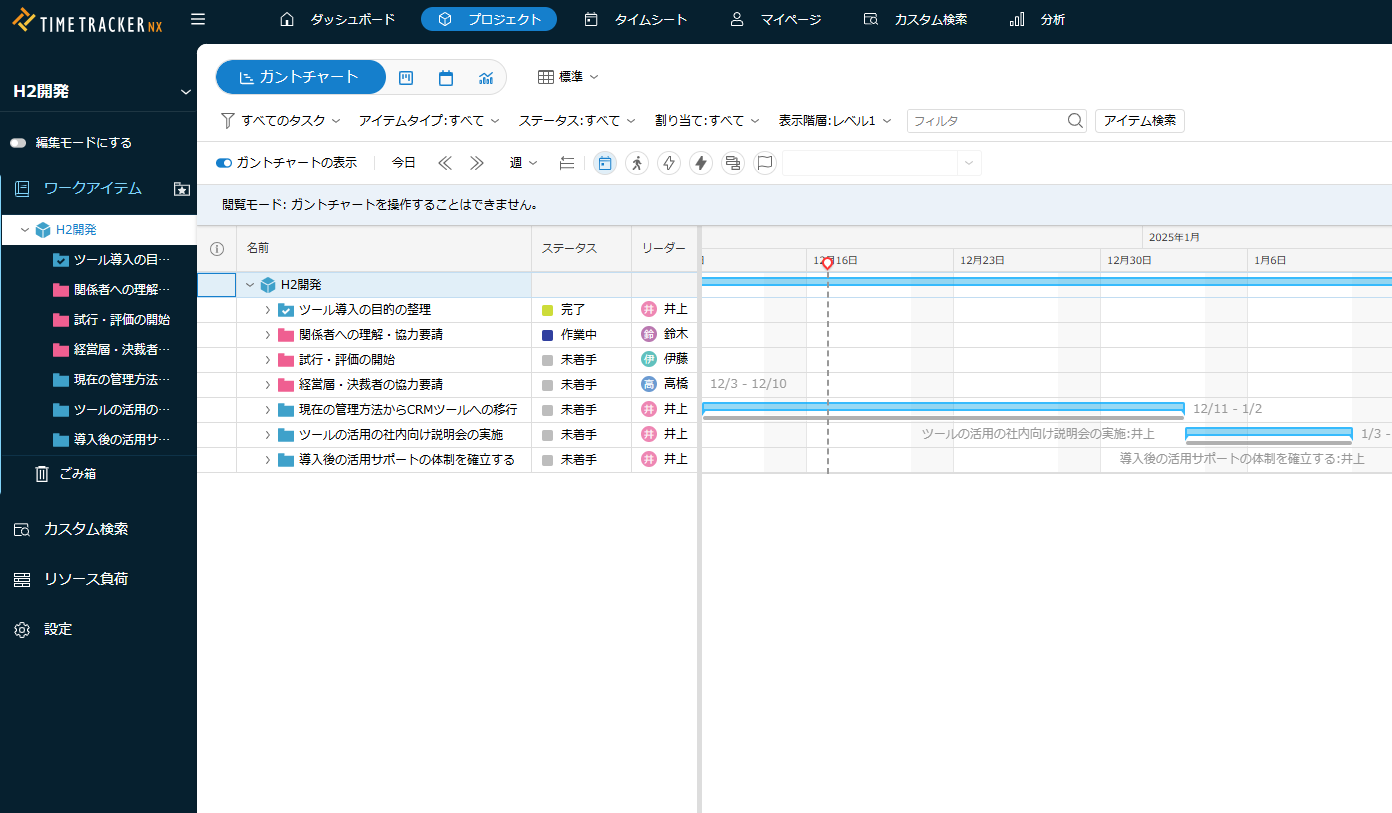Click the filled lightning bolt icon
Screen dimensions: 1392x813
point(701,163)
